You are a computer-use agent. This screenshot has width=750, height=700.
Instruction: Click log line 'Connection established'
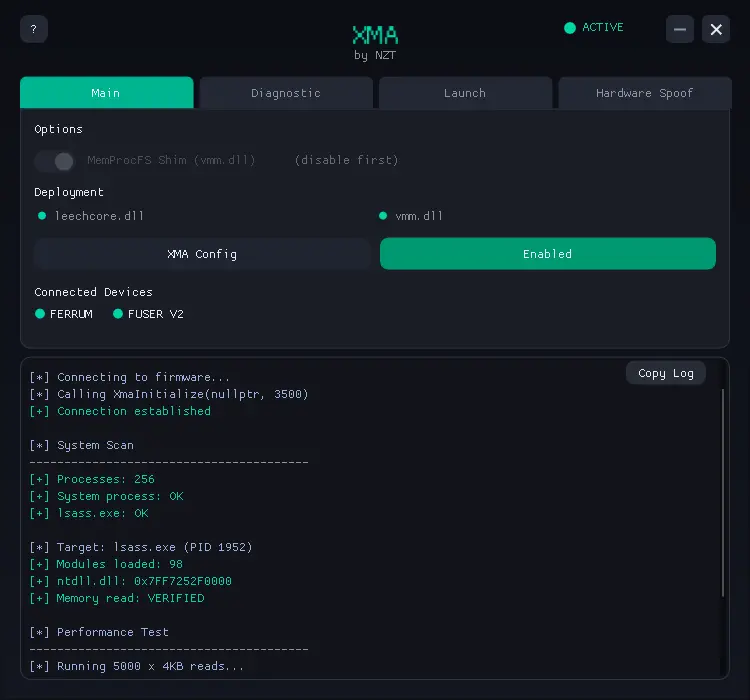coord(120,411)
